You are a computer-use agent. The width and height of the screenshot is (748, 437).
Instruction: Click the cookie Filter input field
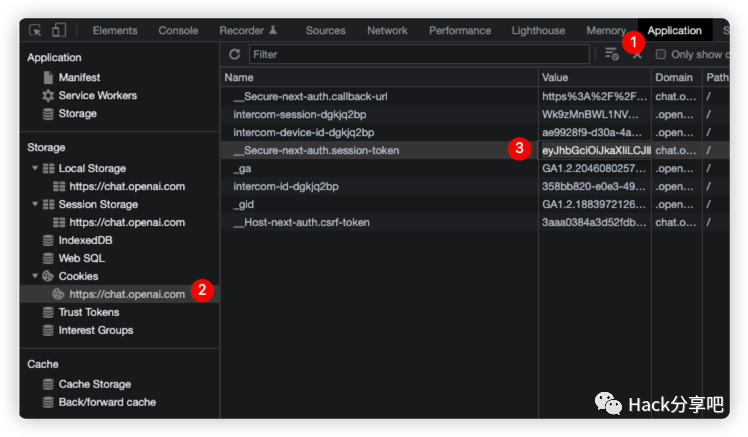[x=419, y=54]
